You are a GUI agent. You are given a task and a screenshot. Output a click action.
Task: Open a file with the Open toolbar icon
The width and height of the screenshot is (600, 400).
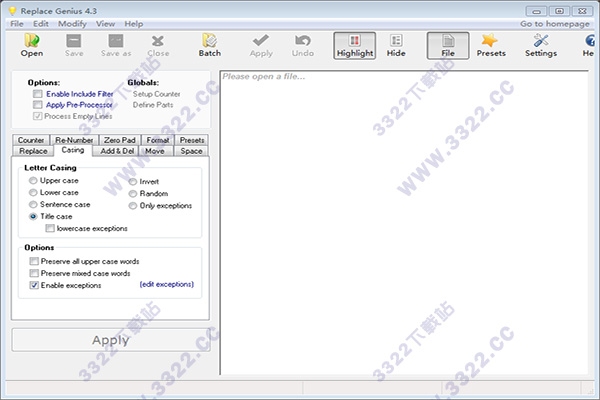[32, 46]
